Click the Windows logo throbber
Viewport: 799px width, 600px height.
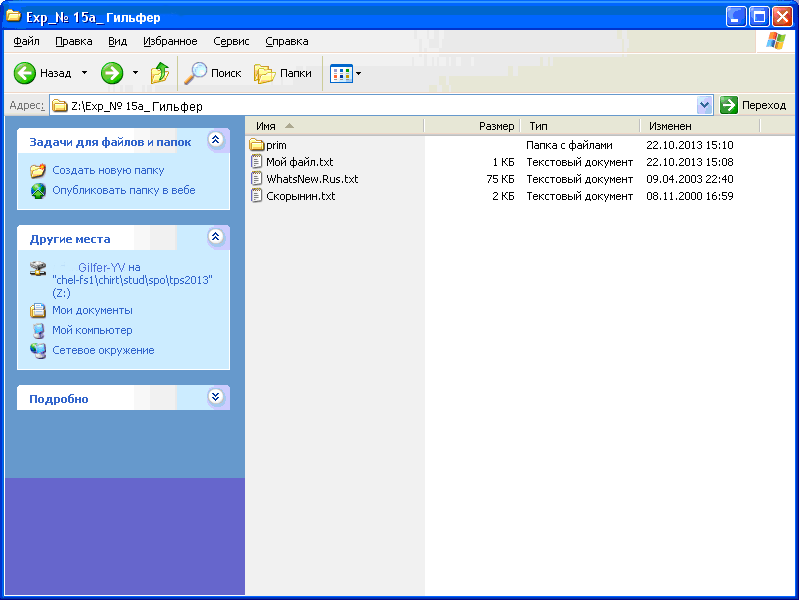(x=776, y=41)
